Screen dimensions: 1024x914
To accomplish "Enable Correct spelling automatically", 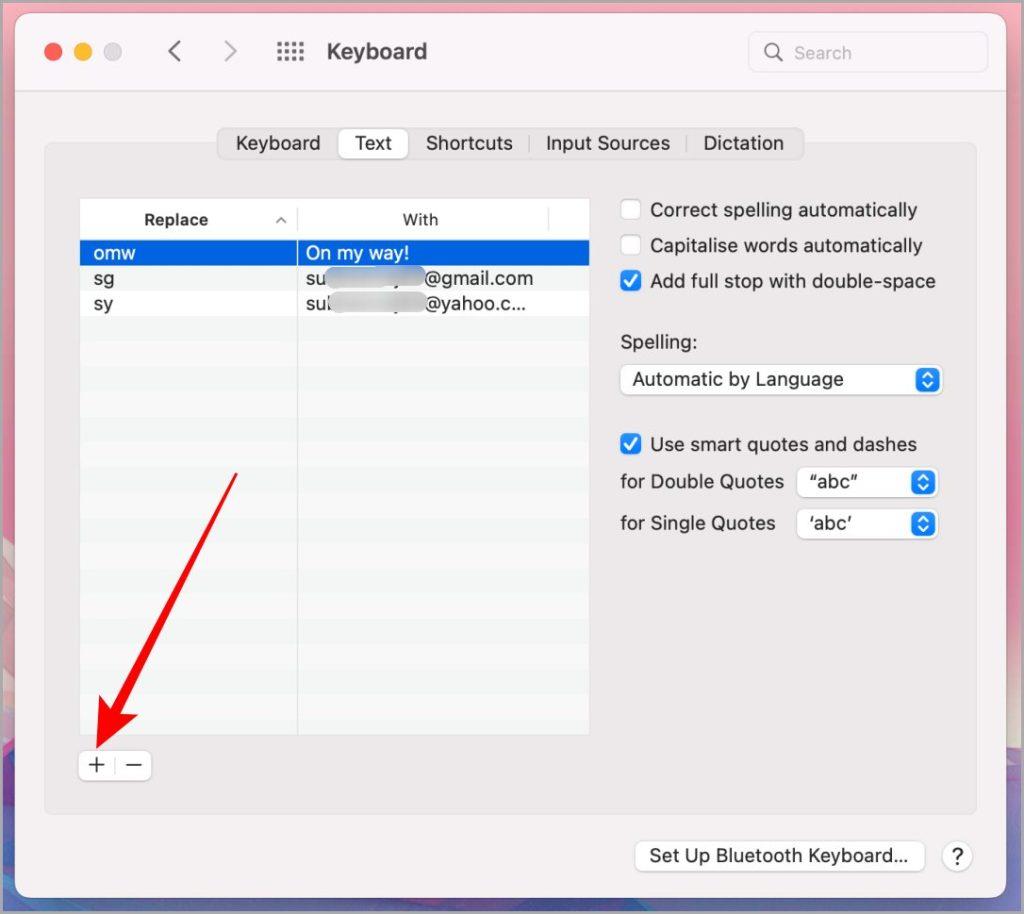I will pyautogui.click(x=630, y=210).
